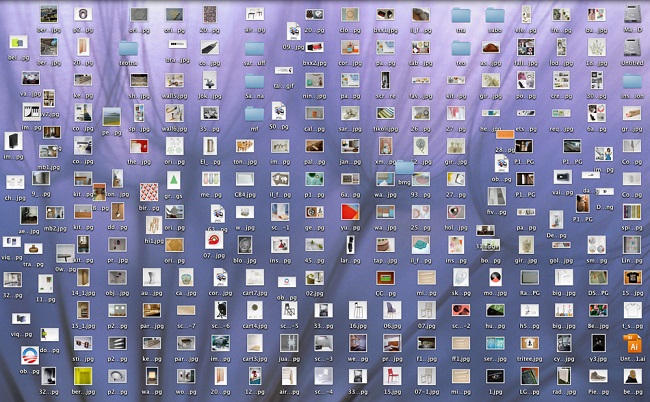Open the Sa..na folder

click(x=255, y=81)
